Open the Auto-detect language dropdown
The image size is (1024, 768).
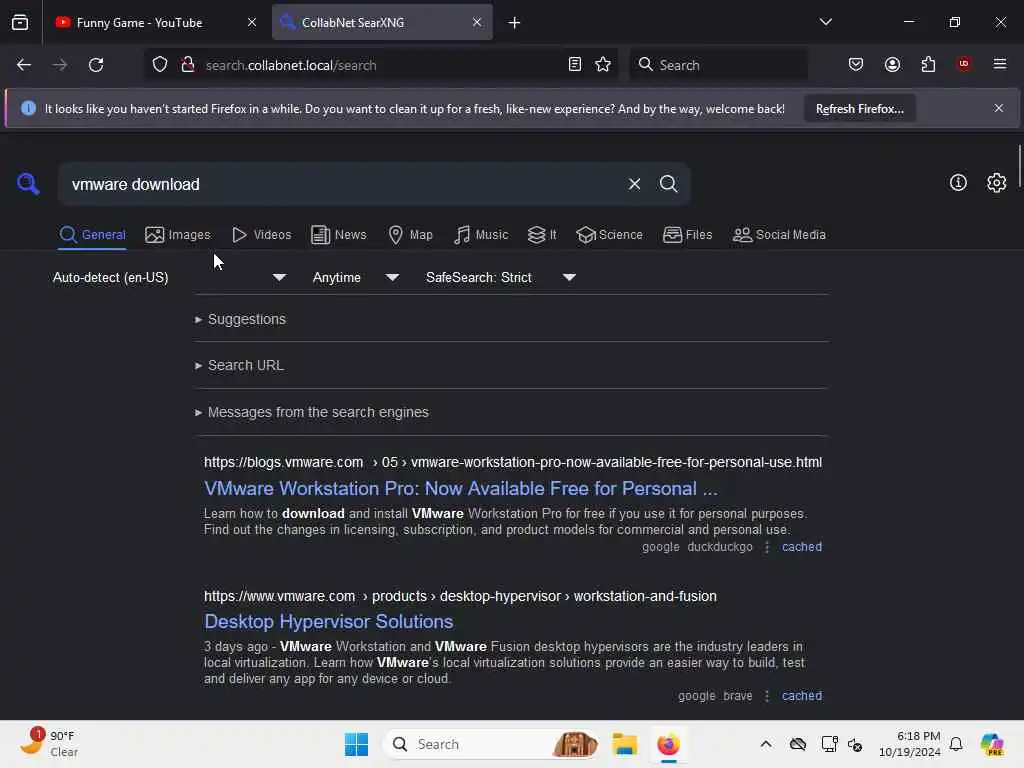(x=170, y=278)
